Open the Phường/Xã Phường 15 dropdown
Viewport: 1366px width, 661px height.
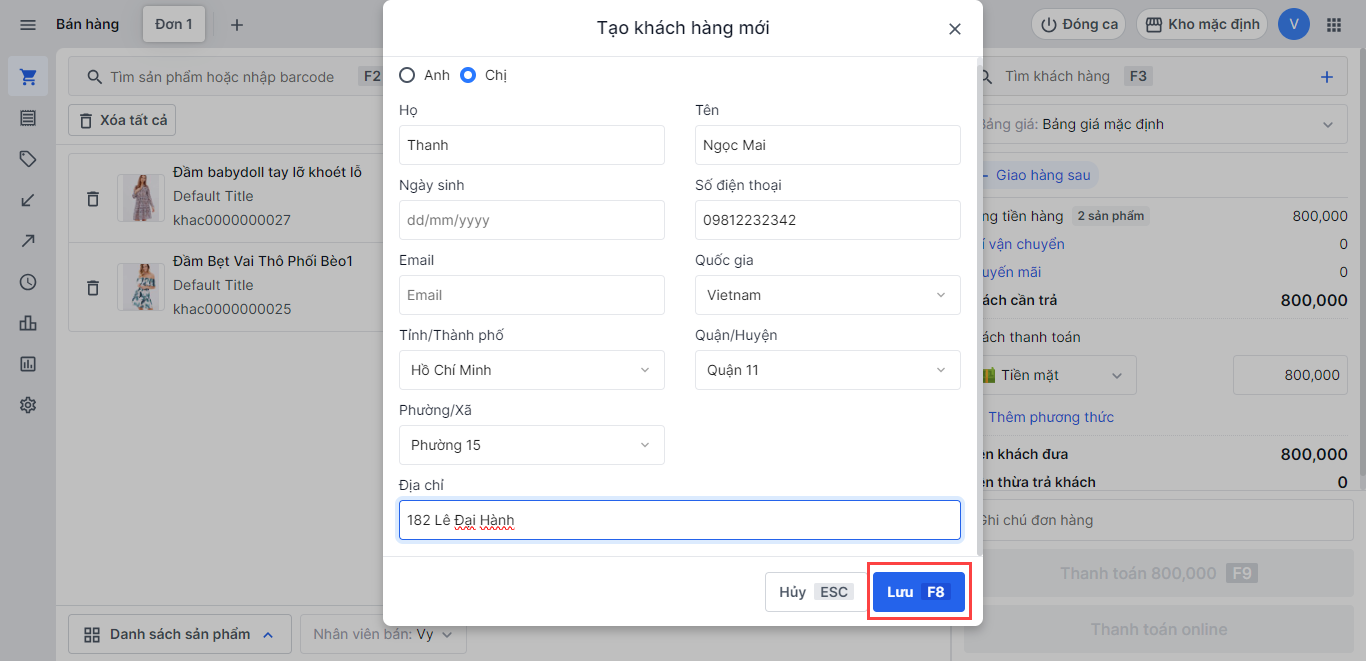[532, 445]
